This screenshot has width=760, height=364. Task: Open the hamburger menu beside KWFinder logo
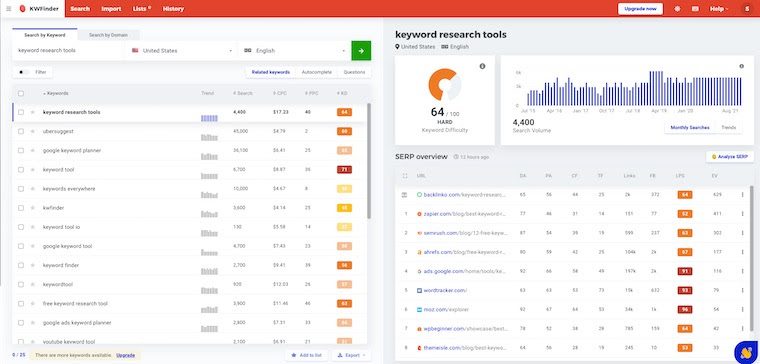pos(8,9)
